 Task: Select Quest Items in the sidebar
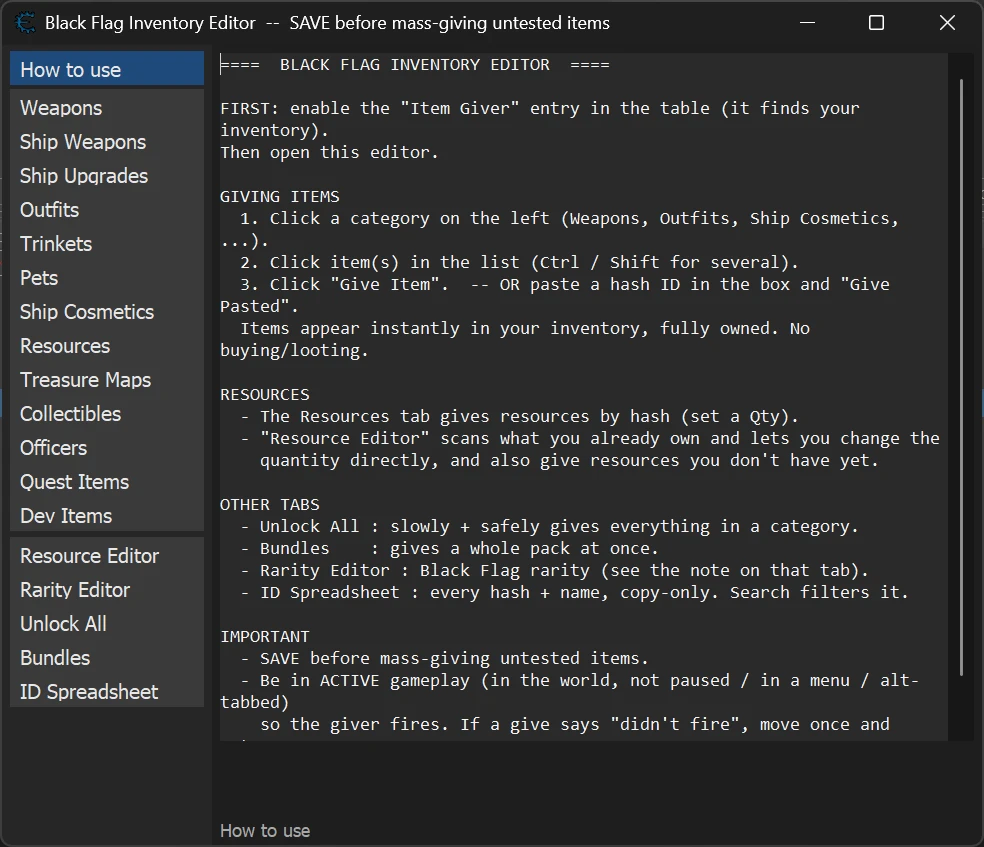pyautogui.click(x=107, y=482)
